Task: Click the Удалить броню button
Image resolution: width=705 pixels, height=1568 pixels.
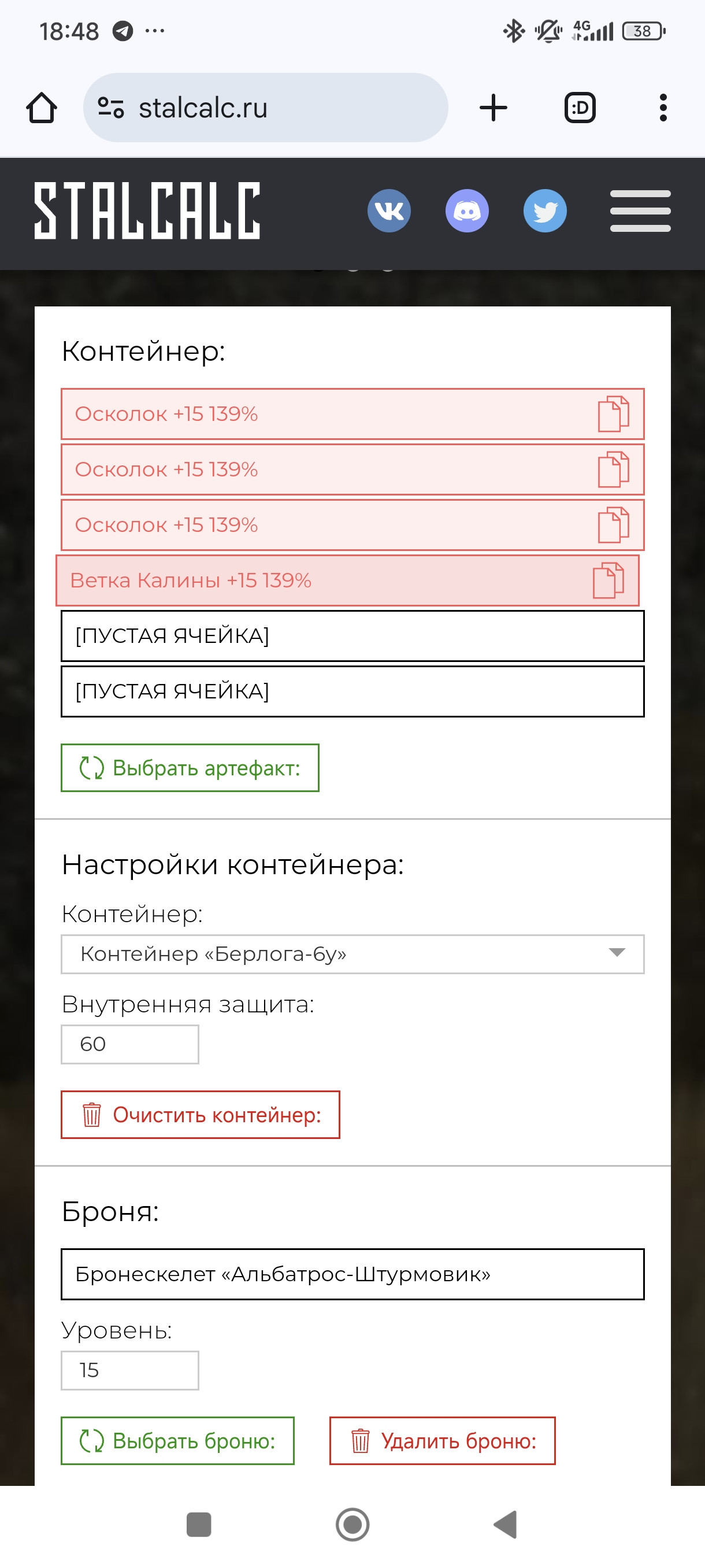Action: 442,1441
